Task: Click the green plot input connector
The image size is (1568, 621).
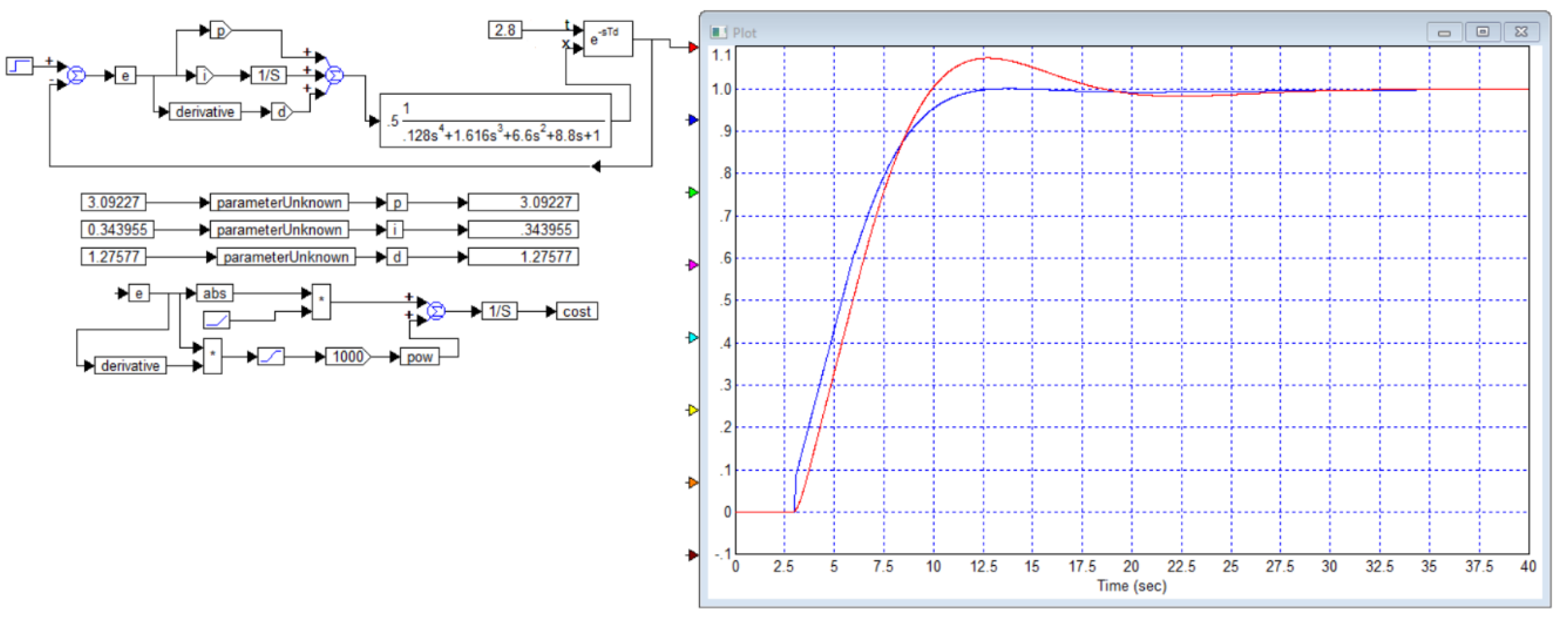Action: tap(693, 192)
